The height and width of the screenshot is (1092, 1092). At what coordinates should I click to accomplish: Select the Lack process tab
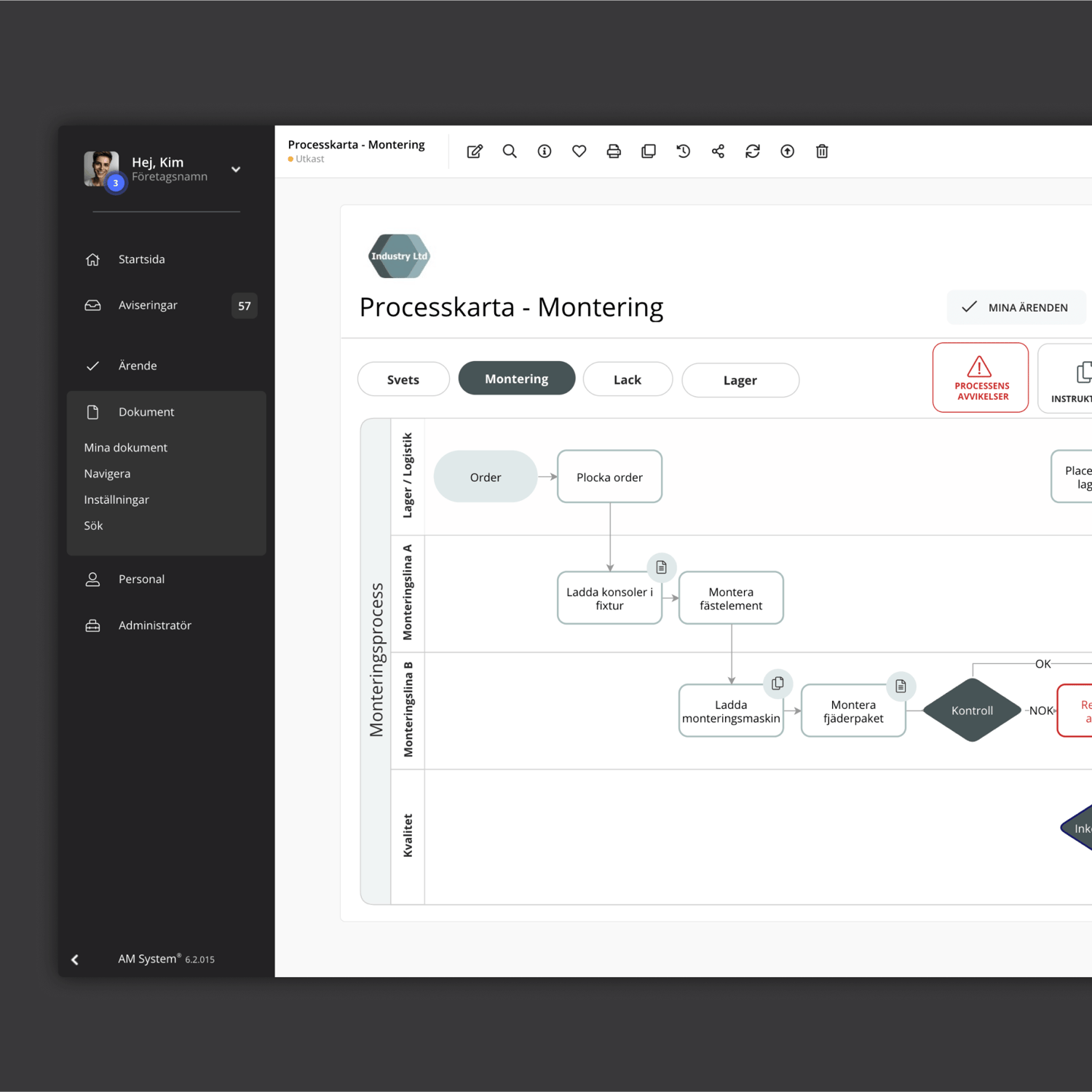click(x=628, y=379)
